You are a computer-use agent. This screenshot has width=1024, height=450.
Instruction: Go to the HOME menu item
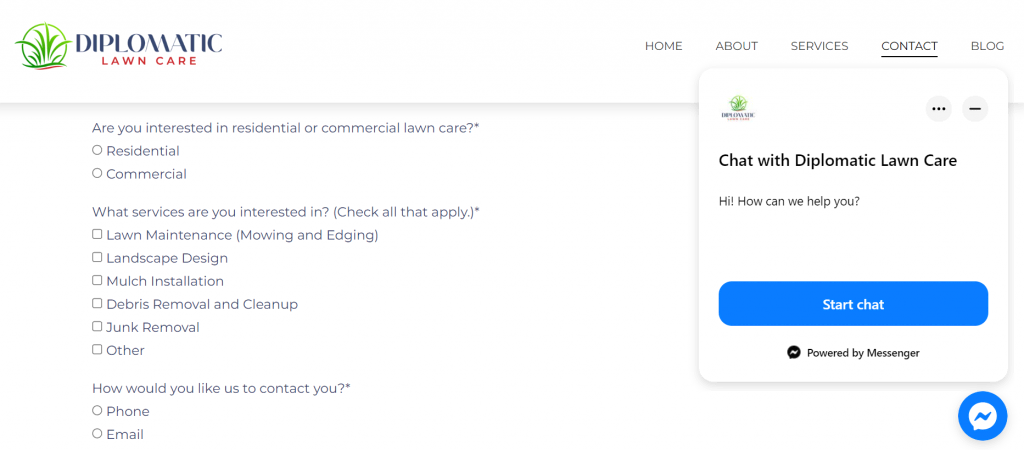tap(663, 46)
